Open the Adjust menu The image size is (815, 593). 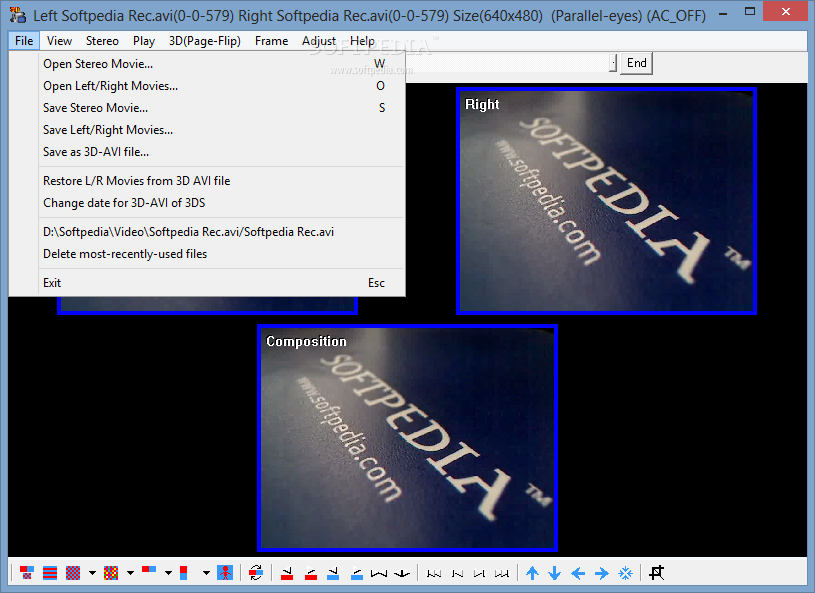click(319, 41)
